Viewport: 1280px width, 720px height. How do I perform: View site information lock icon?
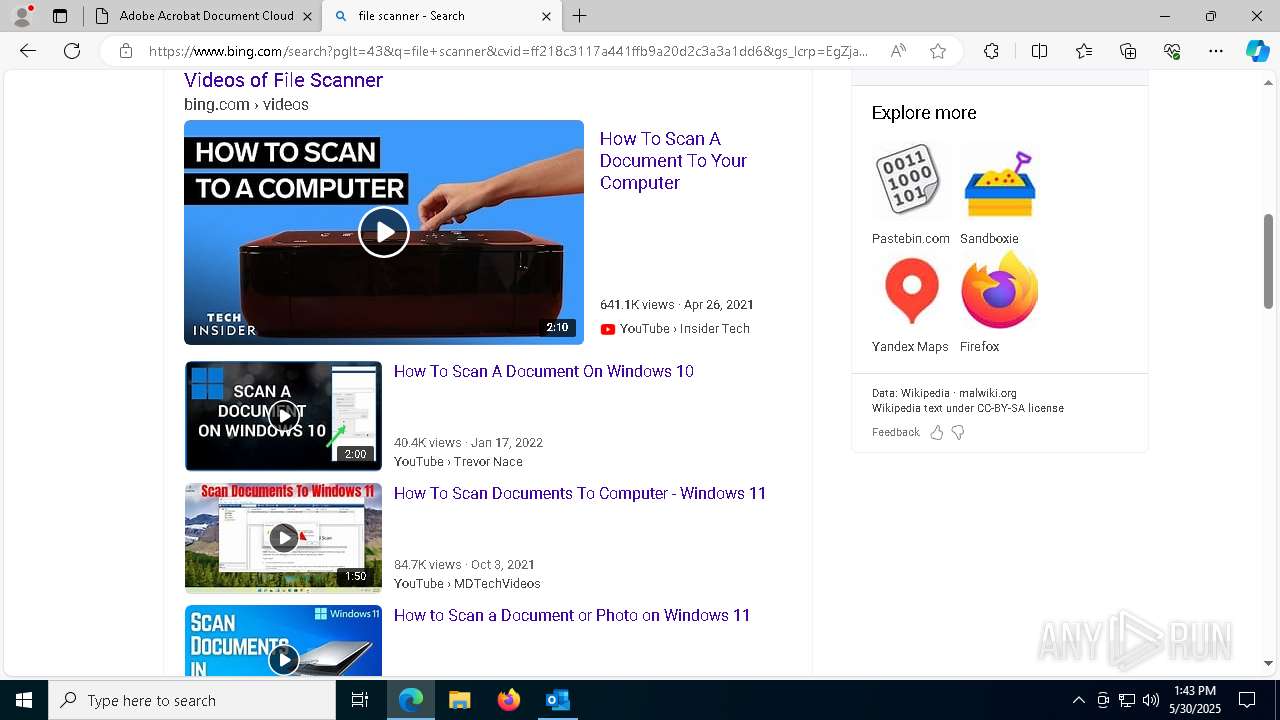(x=126, y=51)
